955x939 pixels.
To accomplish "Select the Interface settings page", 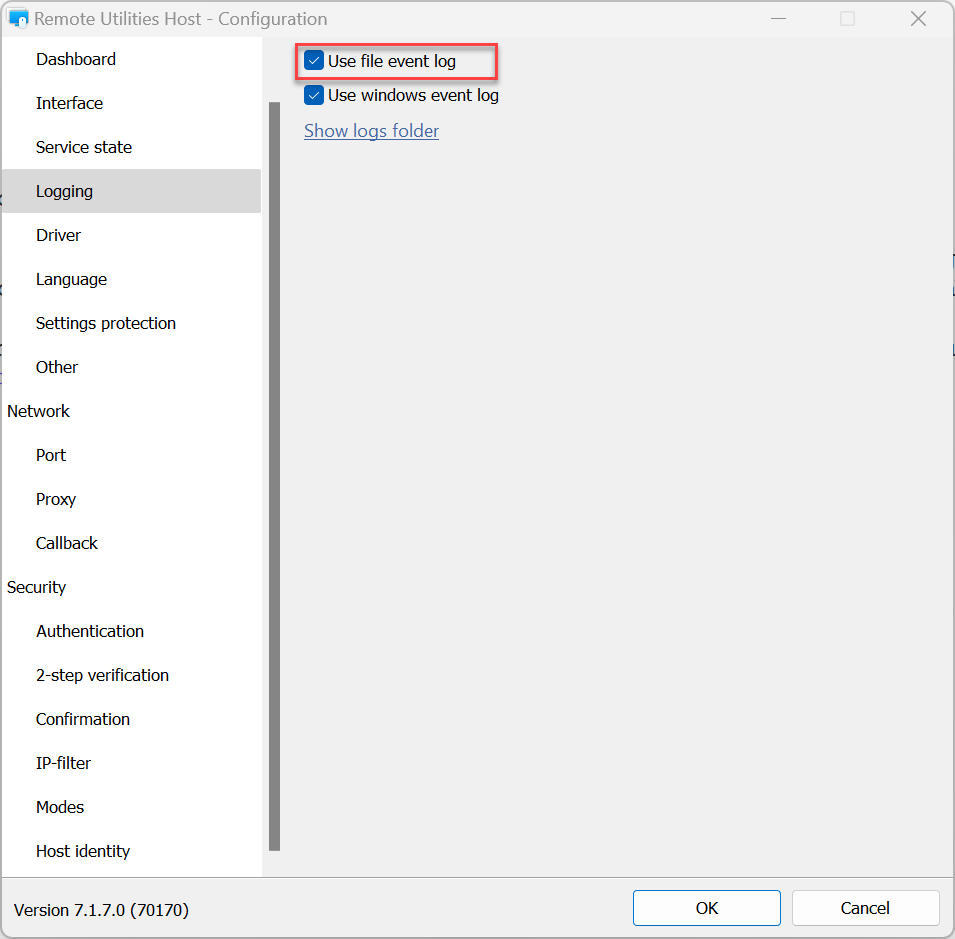I will coord(132,103).
